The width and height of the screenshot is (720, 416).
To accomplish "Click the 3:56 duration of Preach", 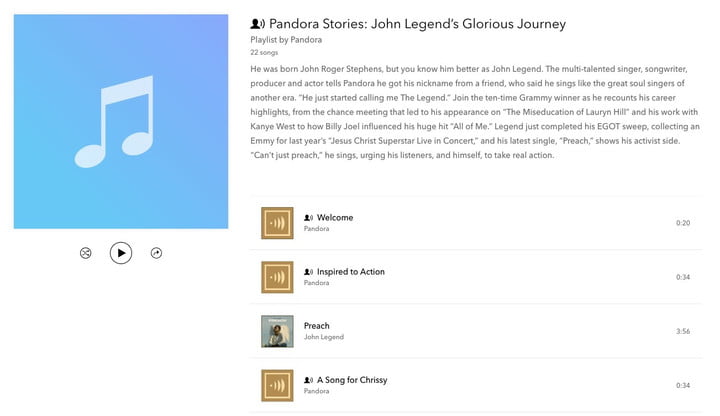I will (683, 331).
